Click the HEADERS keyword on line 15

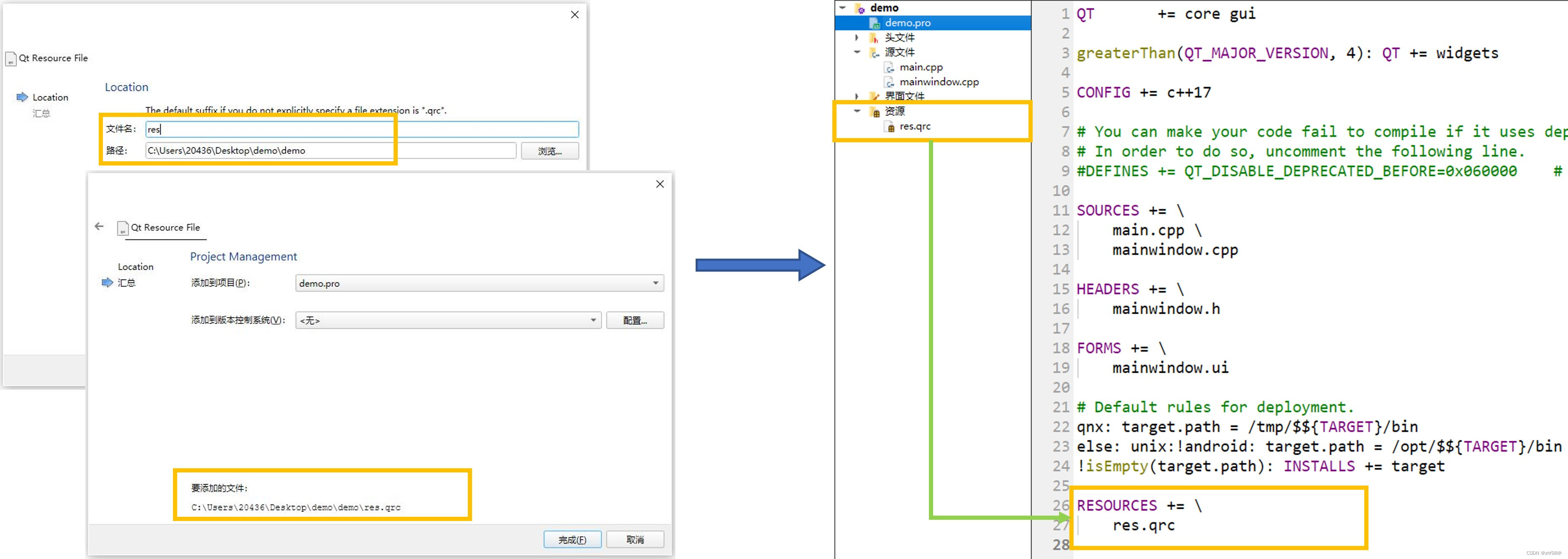point(1108,289)
